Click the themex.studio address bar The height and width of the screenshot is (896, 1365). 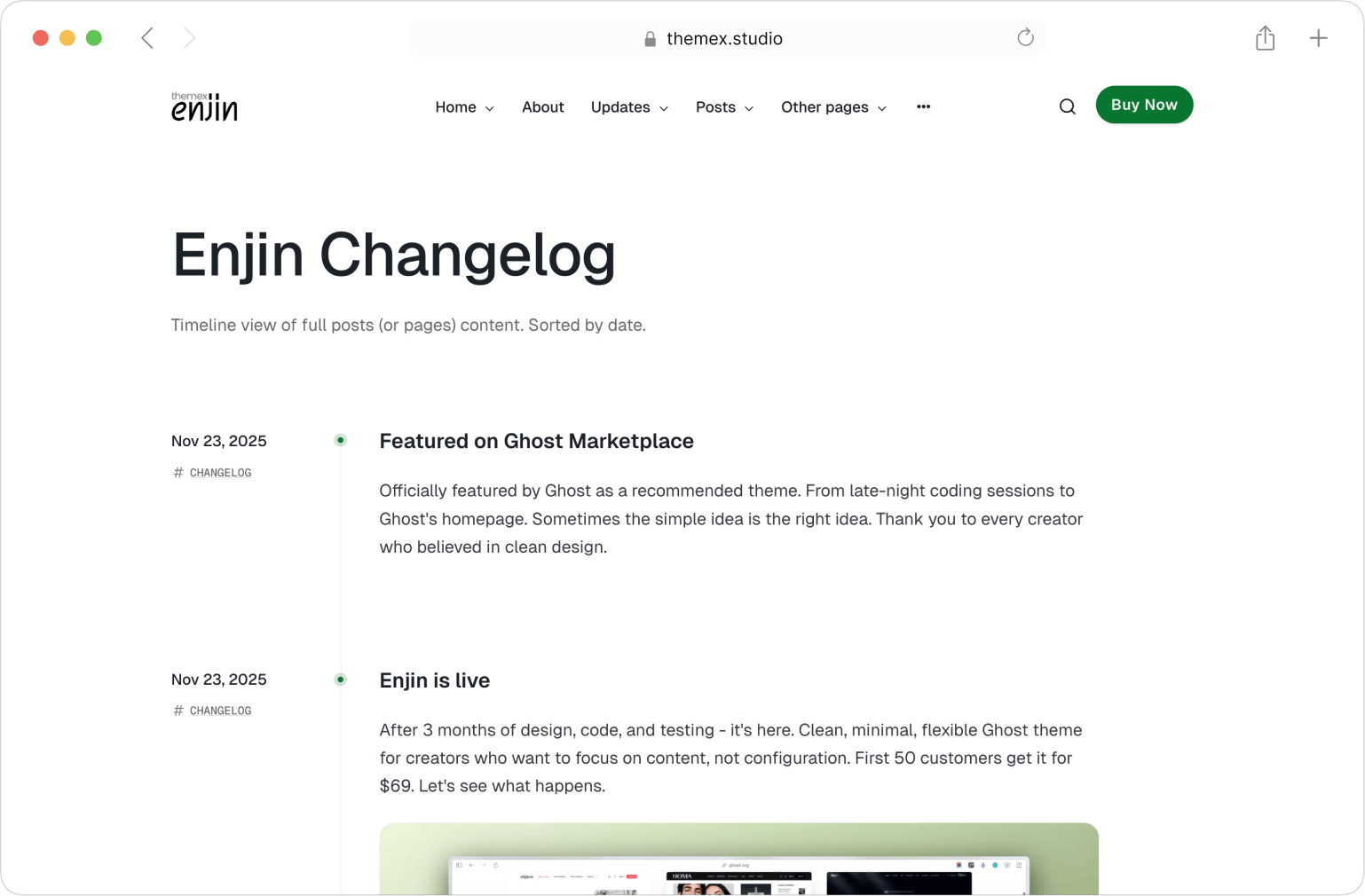click(x=724, y=38)
